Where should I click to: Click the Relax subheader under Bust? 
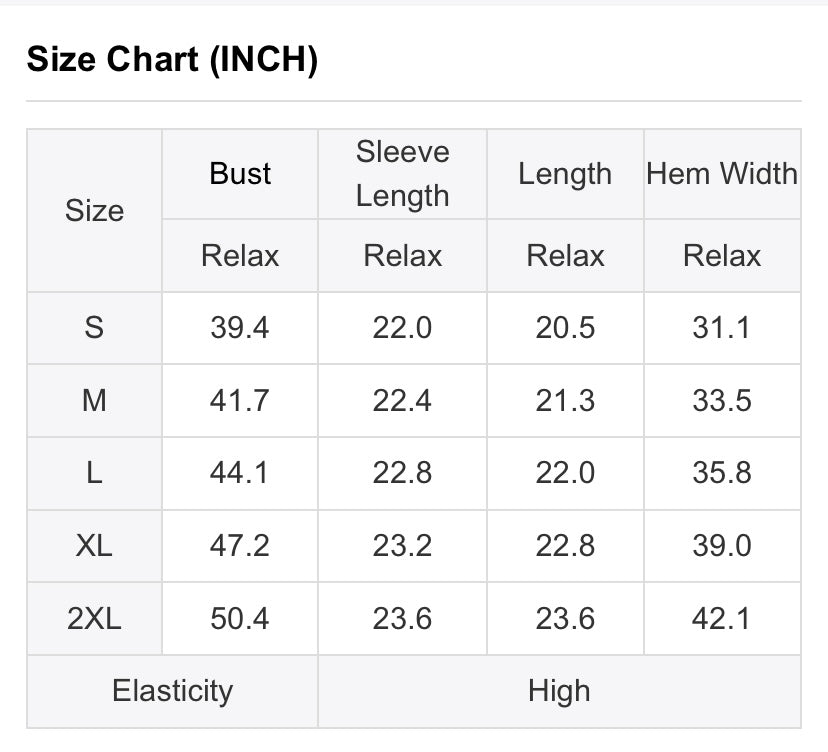point(240,256)
